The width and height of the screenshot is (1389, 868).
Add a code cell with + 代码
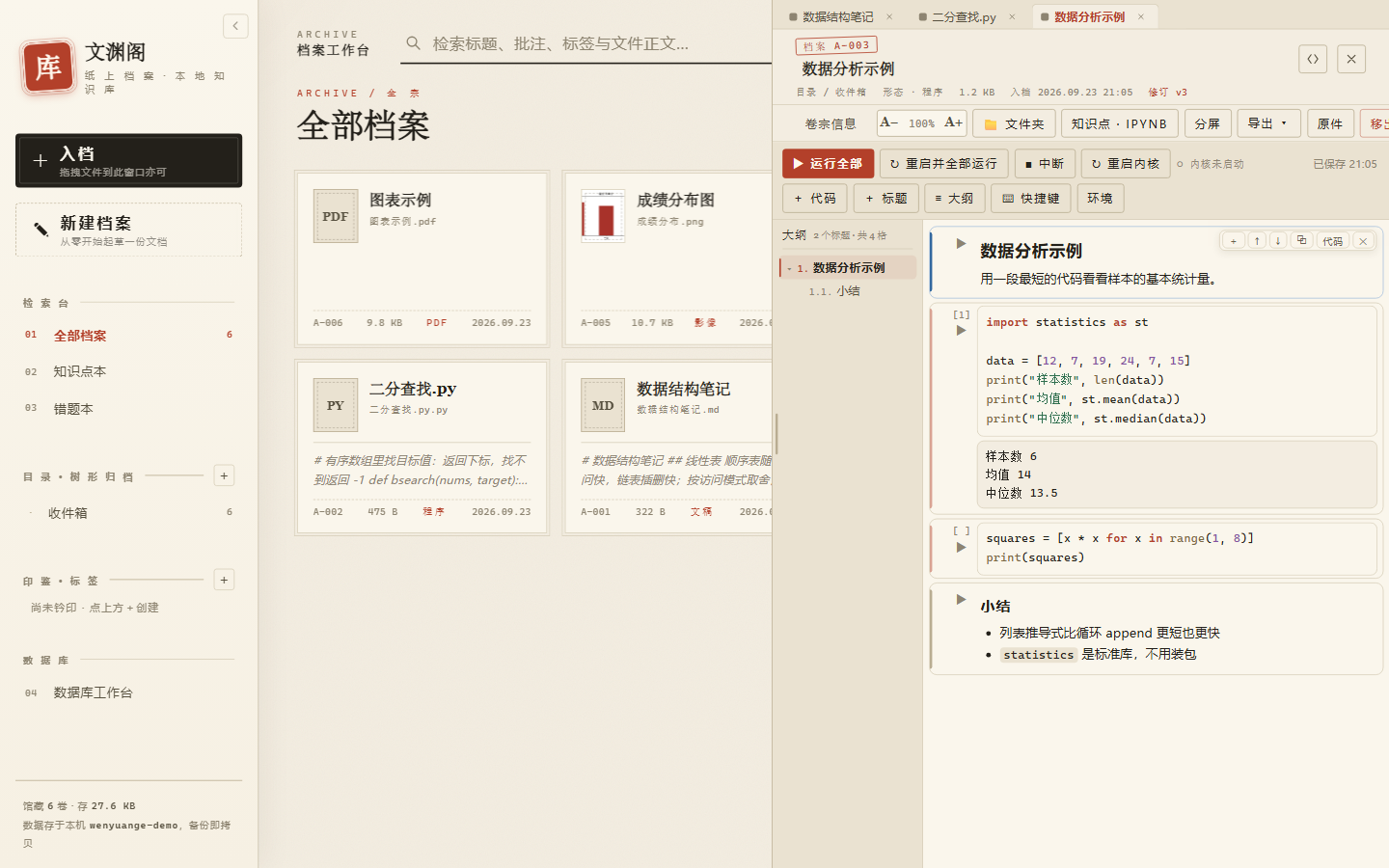pyautogui.click(x=815, y=198)
